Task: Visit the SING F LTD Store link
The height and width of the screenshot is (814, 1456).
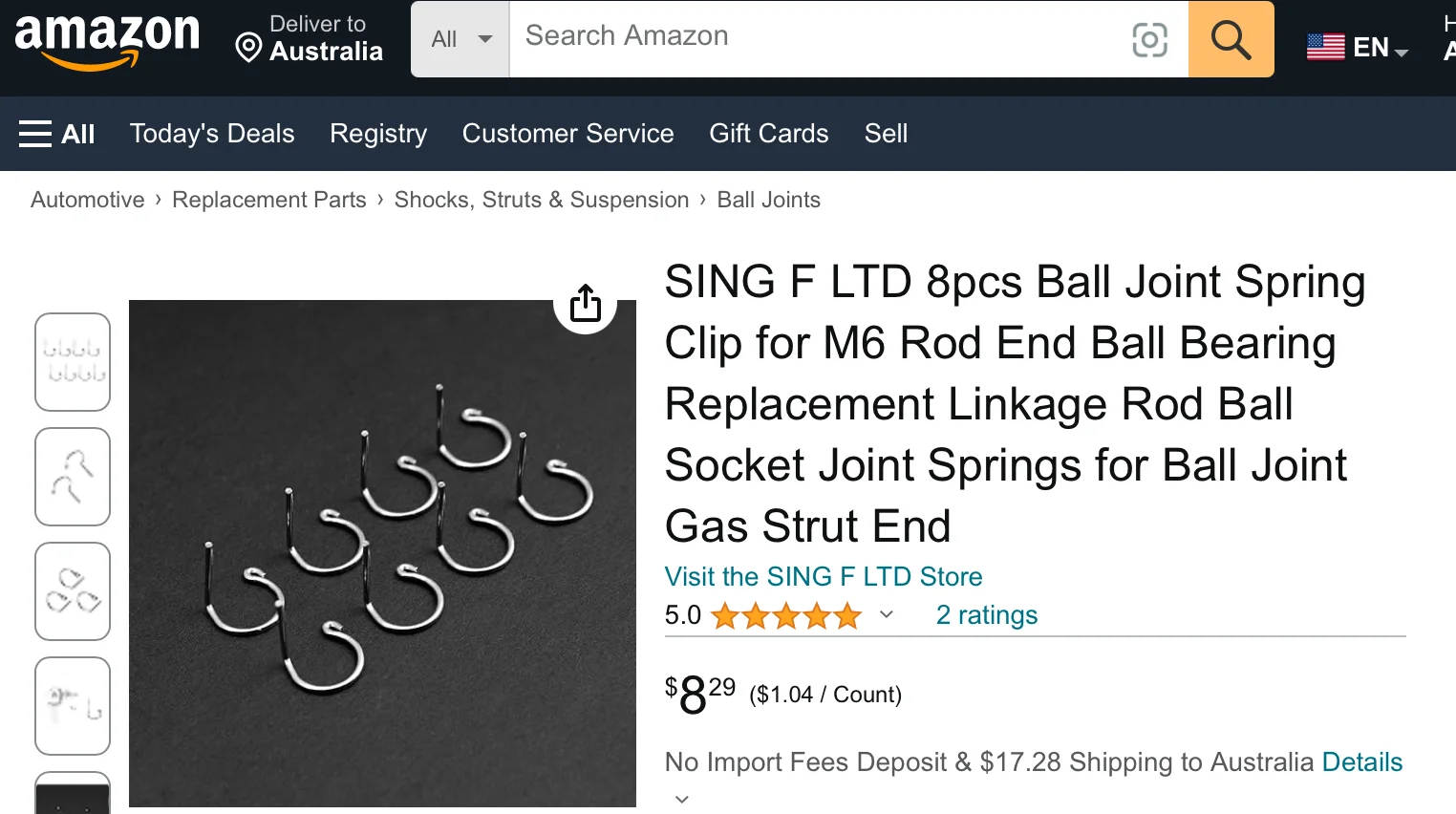Action: [x=823, y=577]
